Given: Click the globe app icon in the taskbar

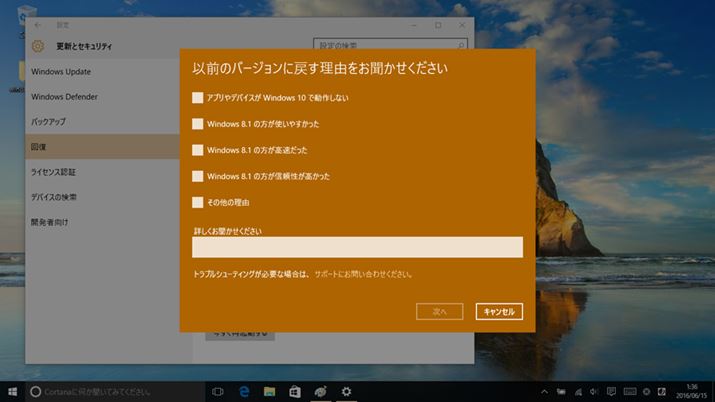Looking at the screenshot, I should [321, 392].
